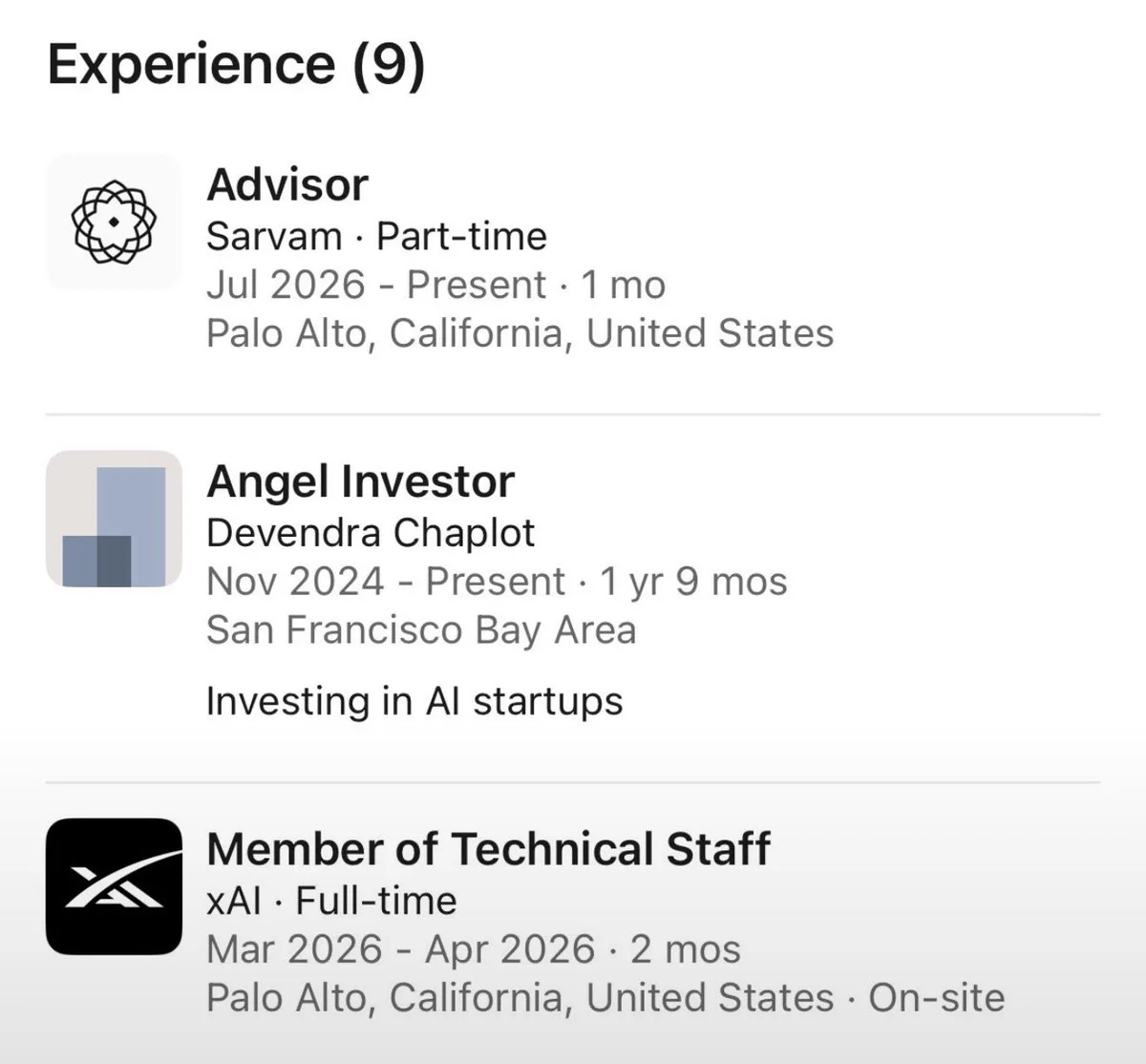Viewport: 1146px width, 1064px height.
Task: Click the Devendra Chaplot company name
Action: 371,533
